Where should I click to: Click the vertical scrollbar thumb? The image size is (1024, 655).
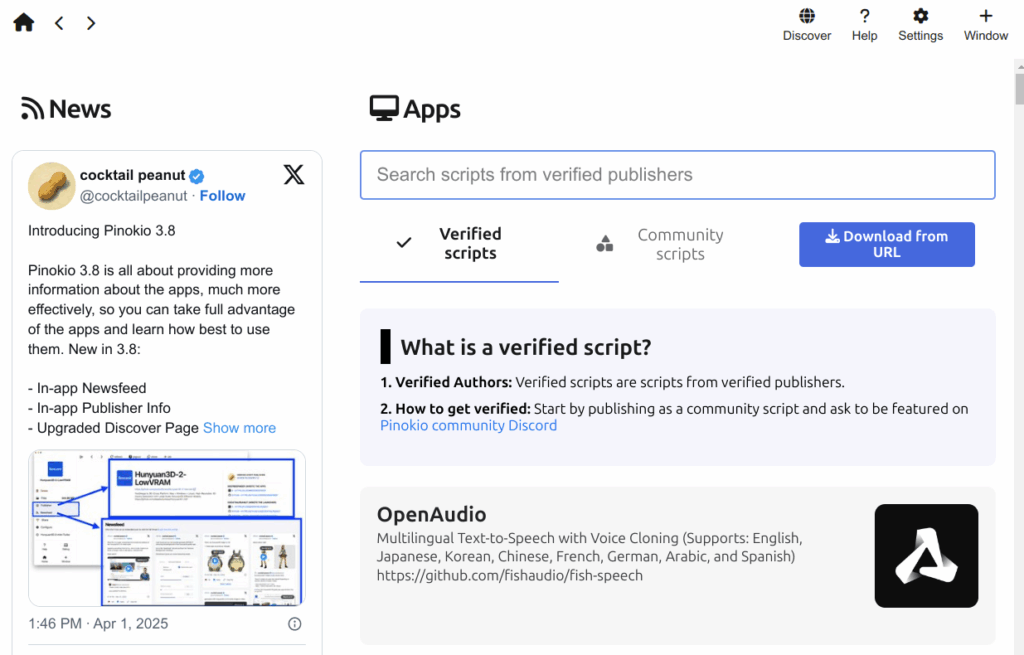point(1019,89)
